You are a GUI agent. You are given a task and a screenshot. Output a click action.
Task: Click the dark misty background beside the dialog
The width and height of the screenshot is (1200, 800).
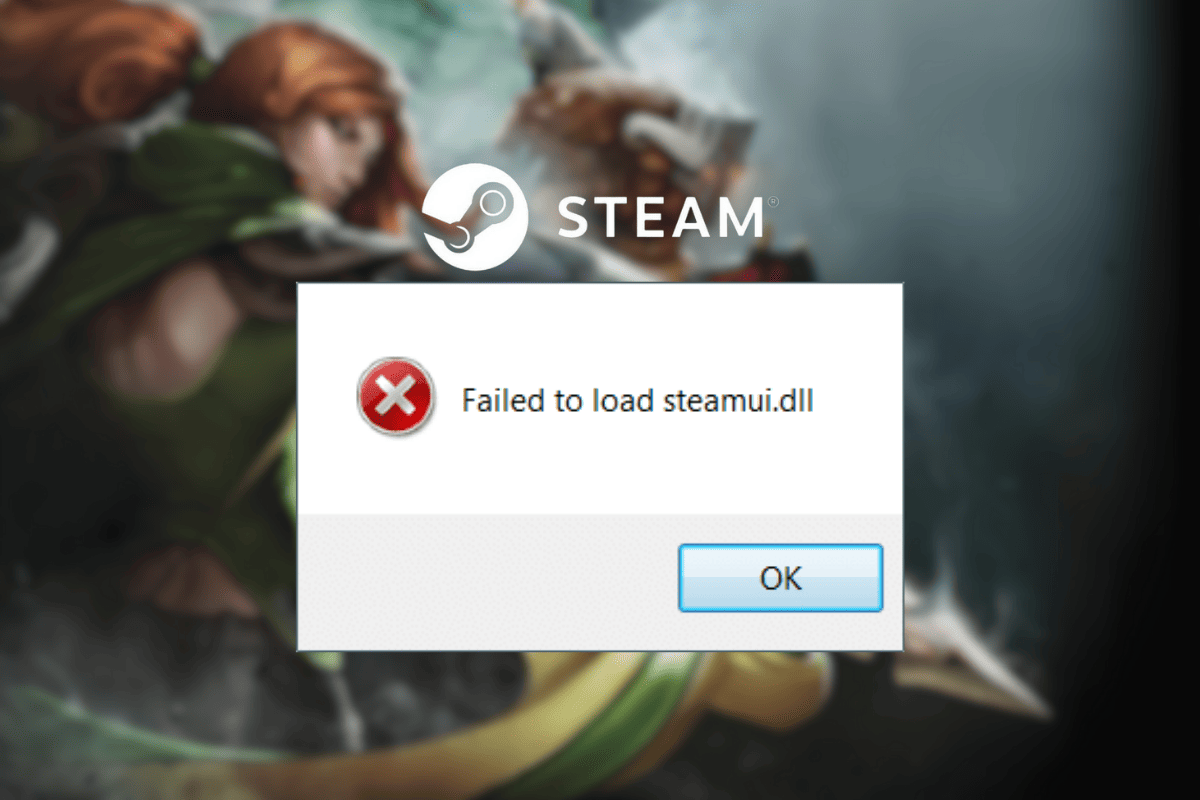tap(1050, 400)
